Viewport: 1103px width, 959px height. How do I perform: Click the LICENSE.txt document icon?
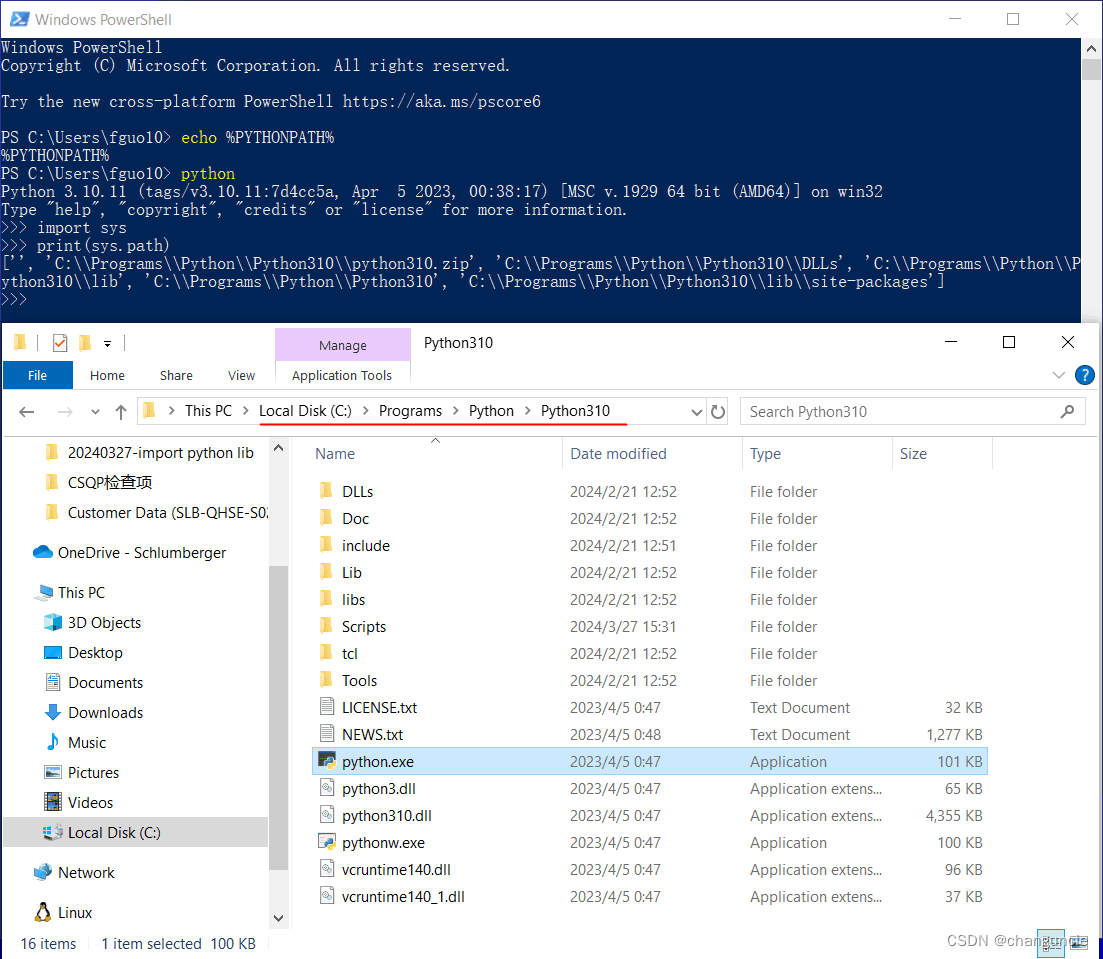point(326,706)
